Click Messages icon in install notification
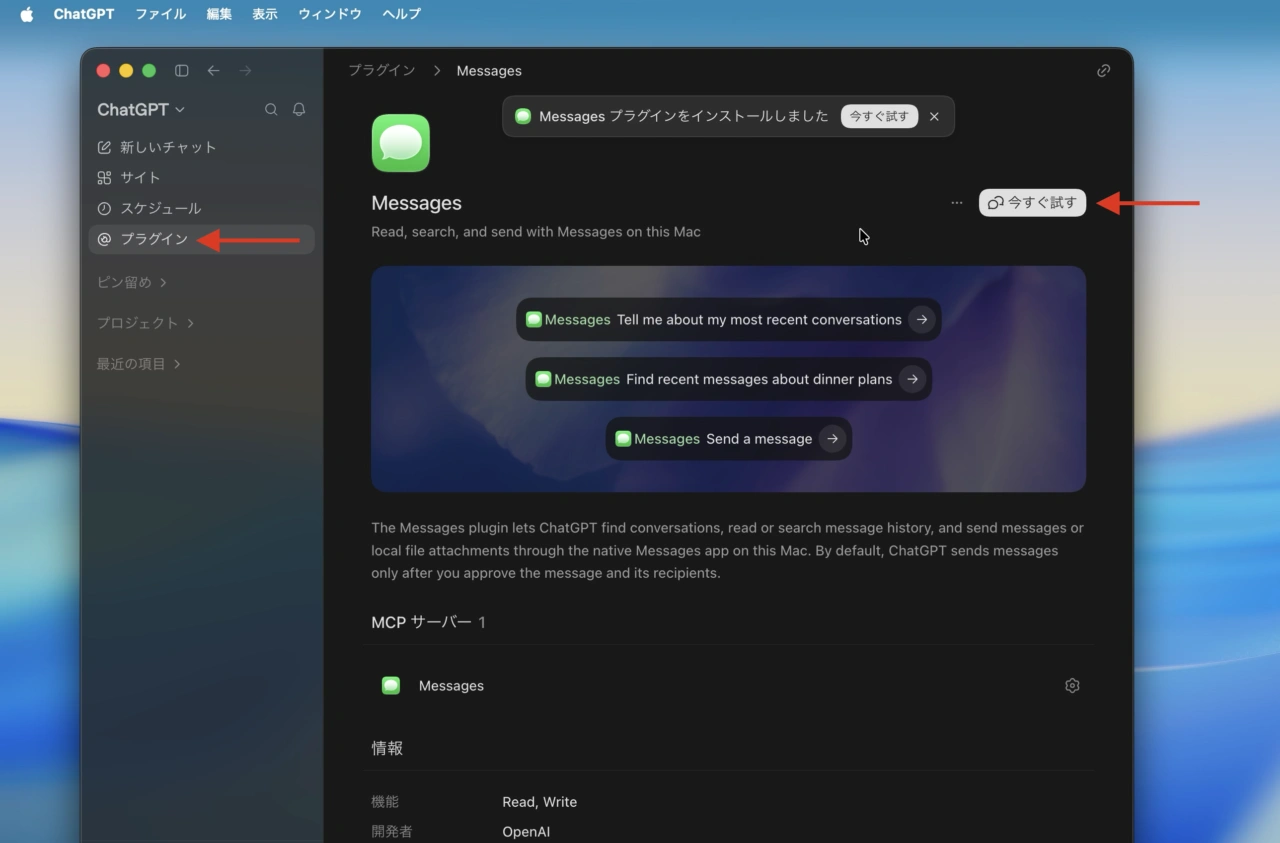1280x843 pixels. (x=523, y=116)
